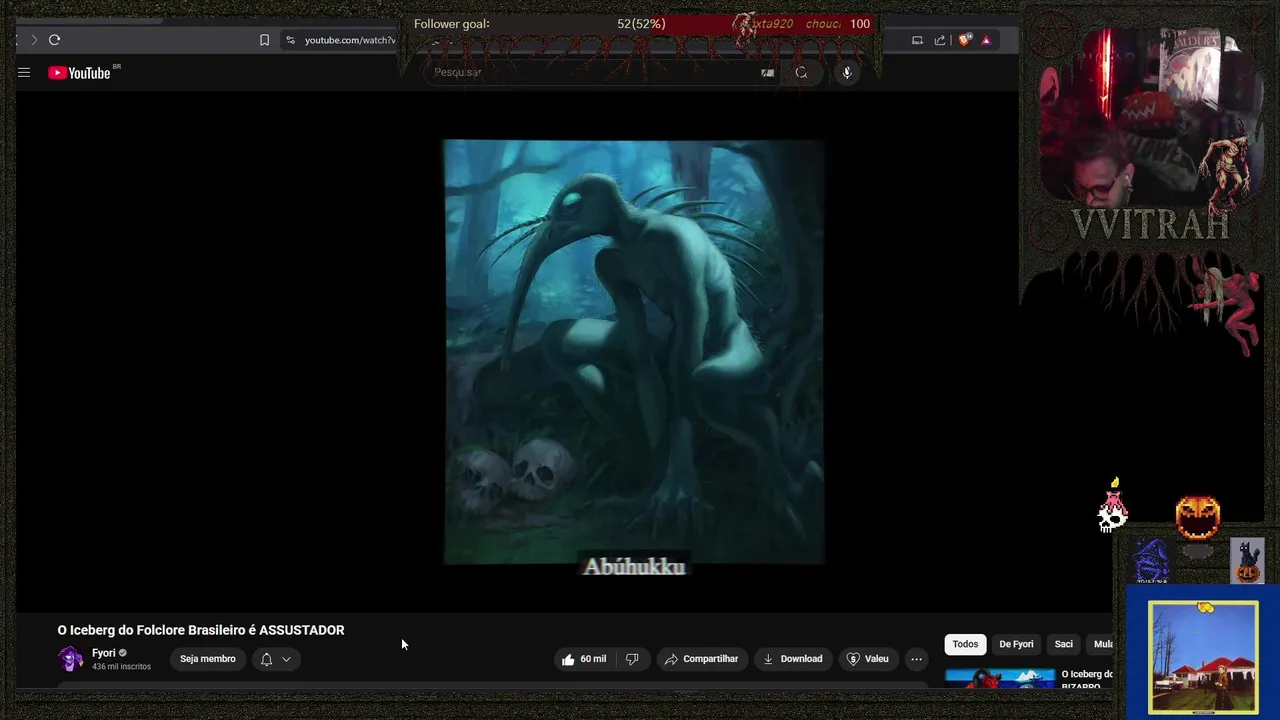Open the Fyori channel avatar
This screenshot has height=720, width=1280.
click(x=71, y=659)
